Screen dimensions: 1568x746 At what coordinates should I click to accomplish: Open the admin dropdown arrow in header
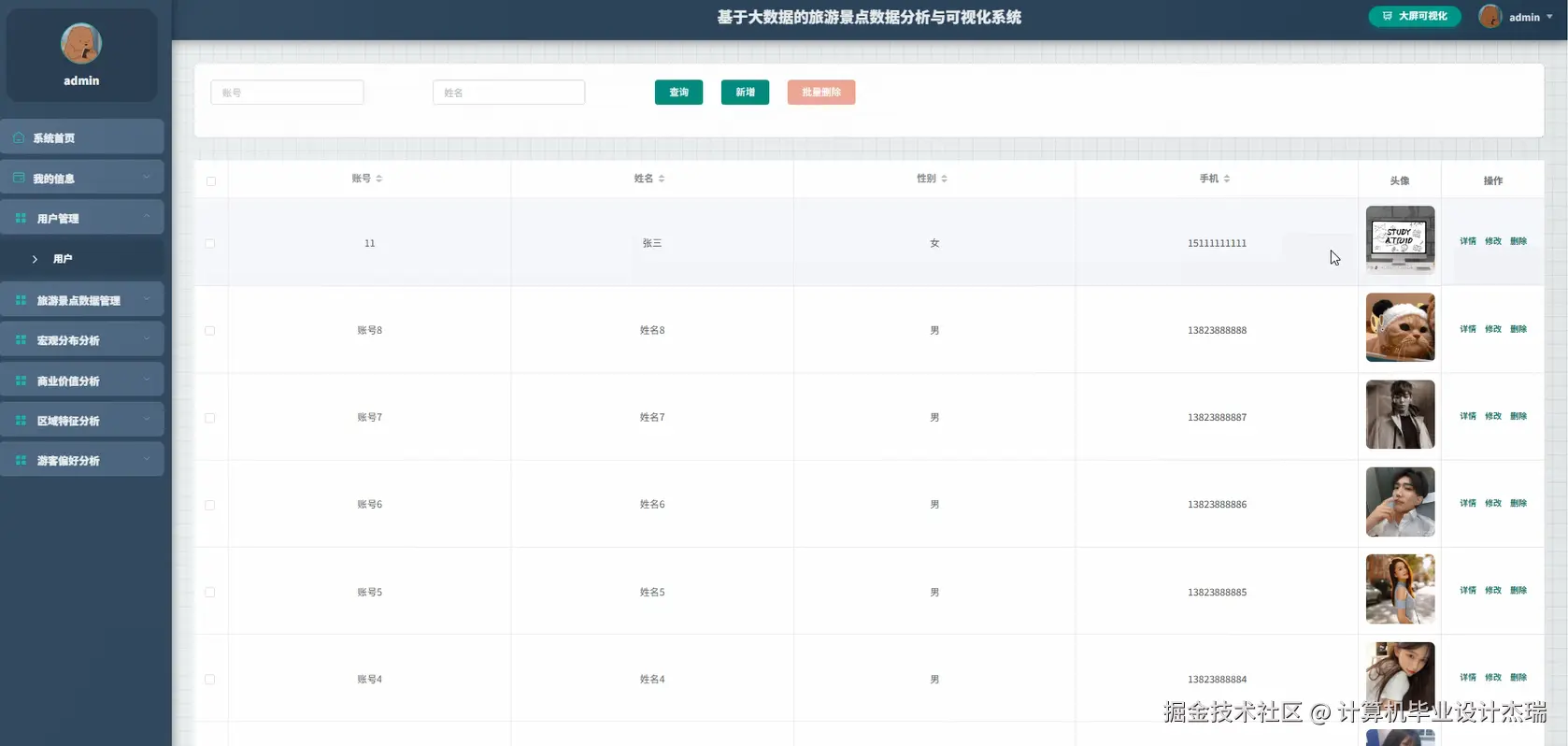[1550, 17]
